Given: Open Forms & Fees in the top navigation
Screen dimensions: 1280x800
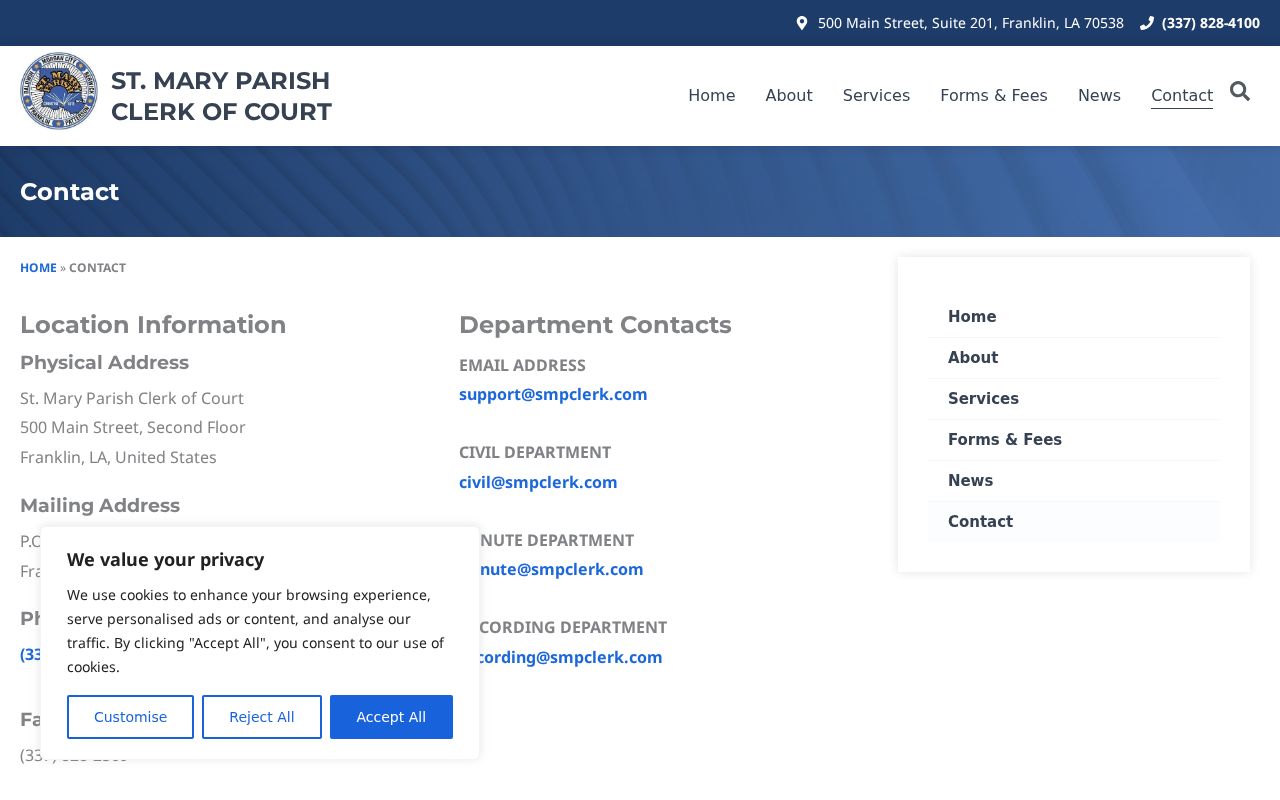Looking at the screenshot, I should coord(994,96).
